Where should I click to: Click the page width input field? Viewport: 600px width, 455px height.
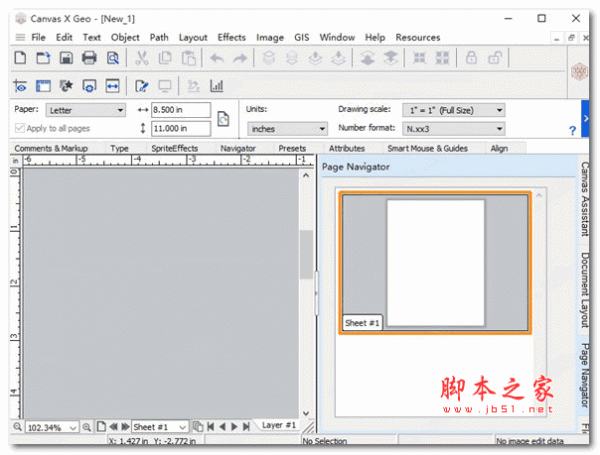(181, 110)
